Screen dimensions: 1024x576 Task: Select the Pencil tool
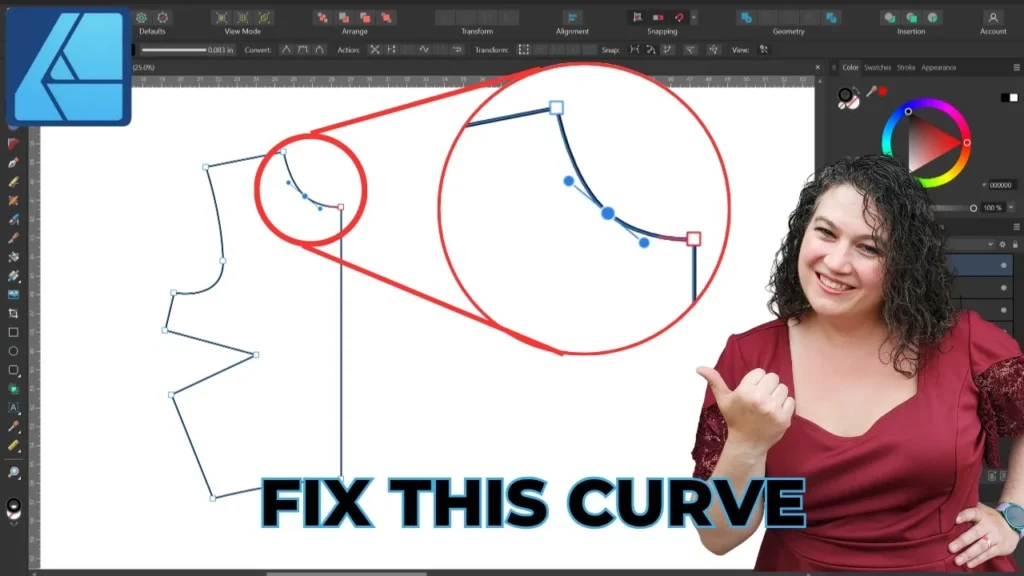point(13,182)
